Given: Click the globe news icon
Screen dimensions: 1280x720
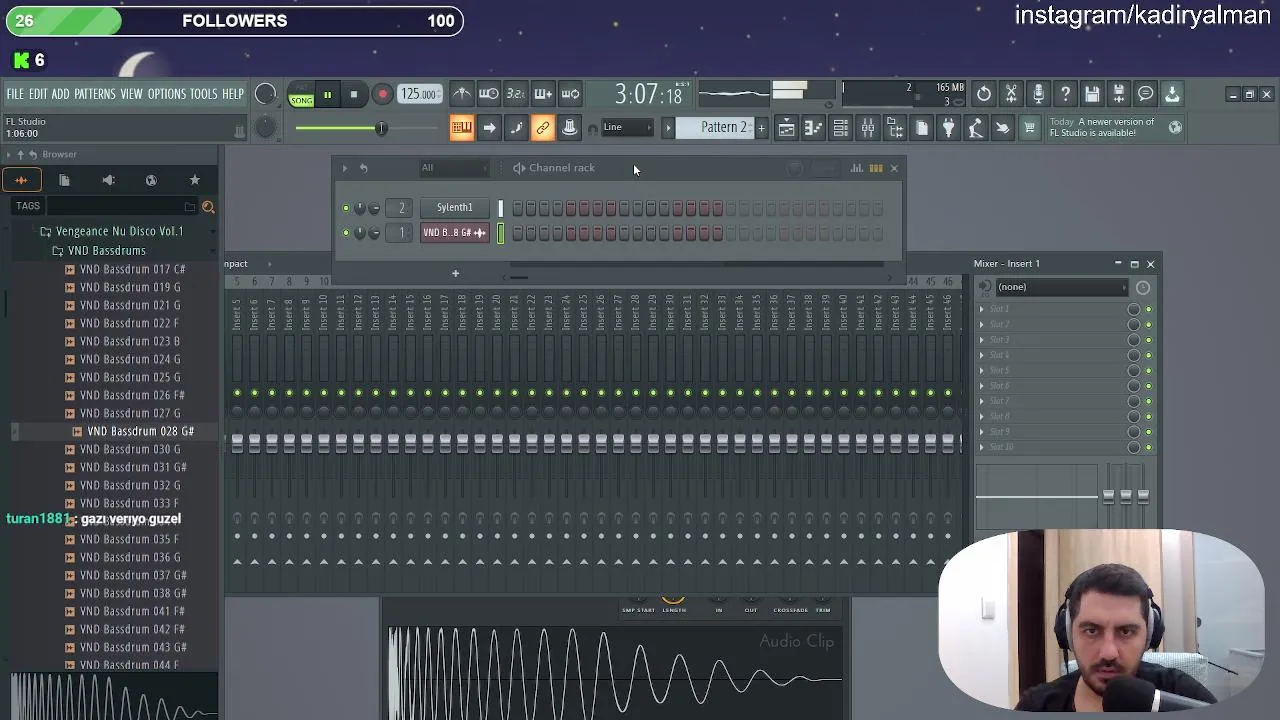Looking at the screenshot, I should coord(1175,127).
